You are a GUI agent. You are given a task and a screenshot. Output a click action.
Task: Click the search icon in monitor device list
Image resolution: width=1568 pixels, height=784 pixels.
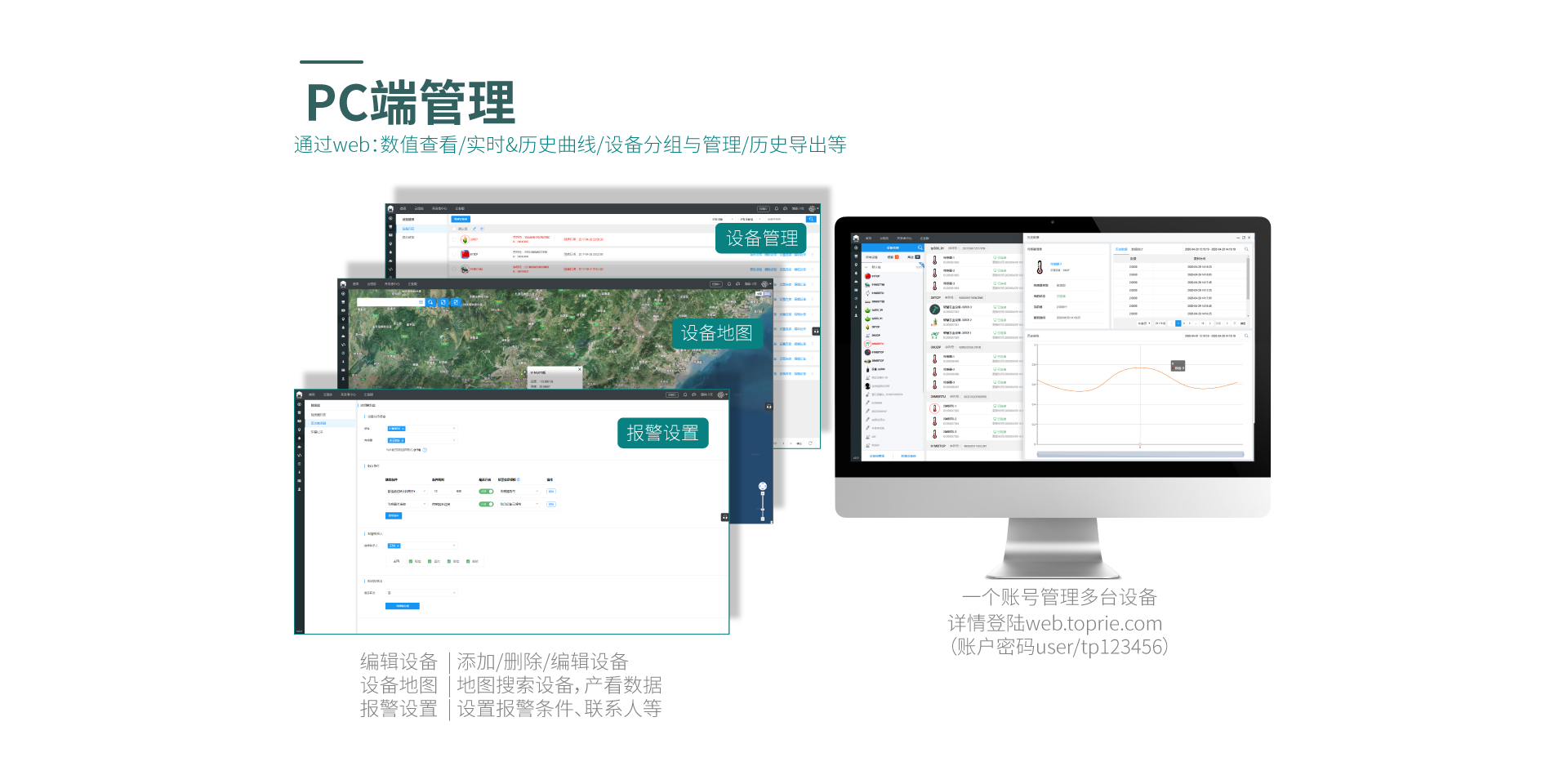click(x=920, y=247)
